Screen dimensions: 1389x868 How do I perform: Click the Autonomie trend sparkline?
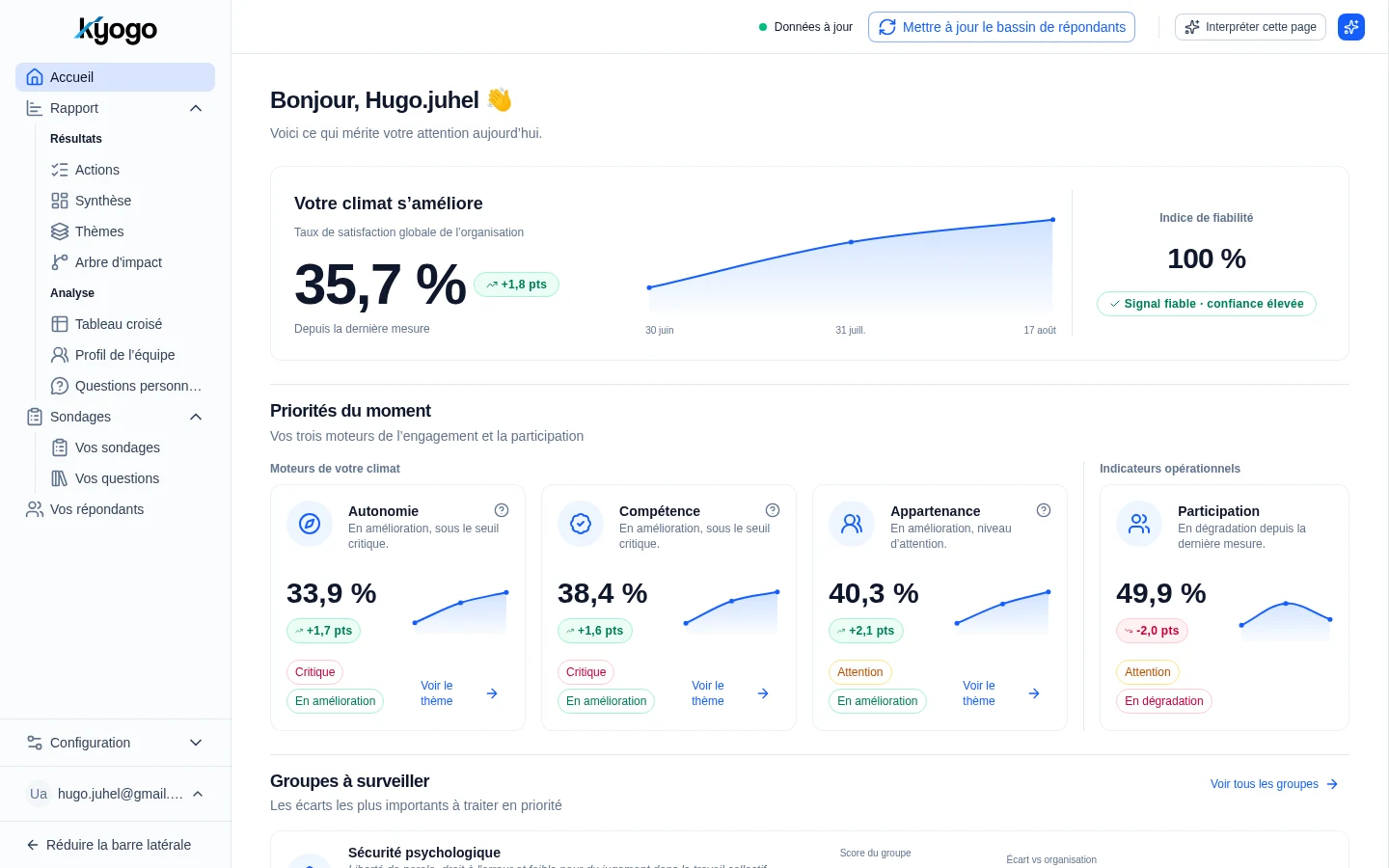tap(460, 612)
